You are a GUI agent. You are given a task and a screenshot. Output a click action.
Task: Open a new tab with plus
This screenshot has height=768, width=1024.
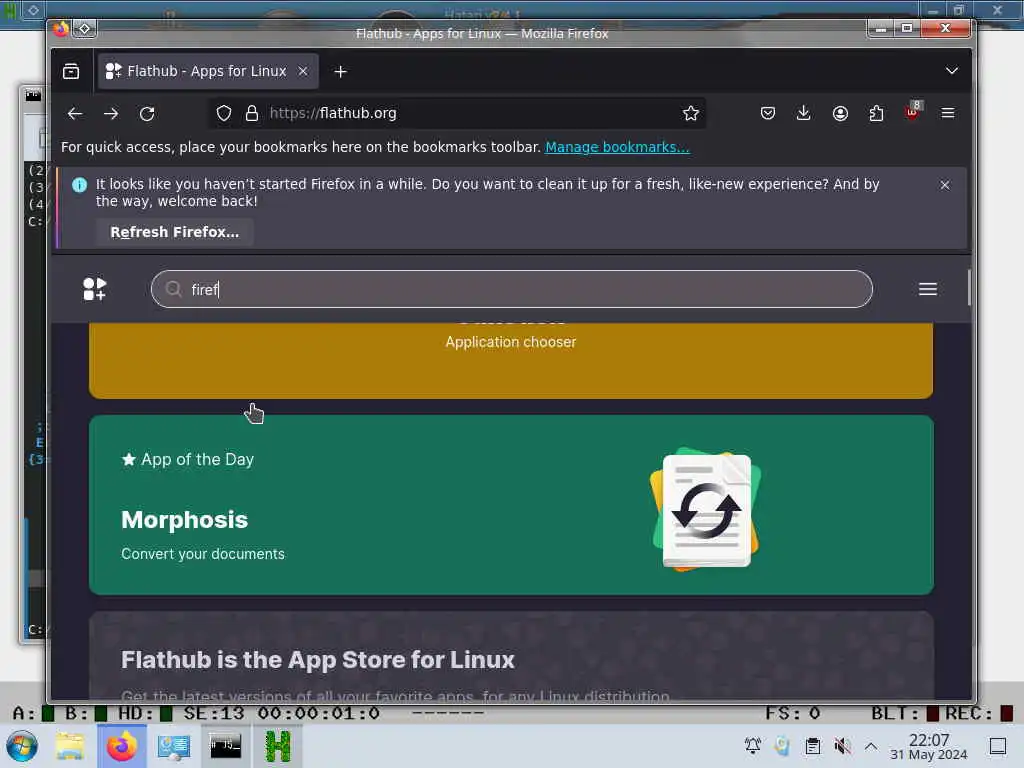[x=340, y=71]
